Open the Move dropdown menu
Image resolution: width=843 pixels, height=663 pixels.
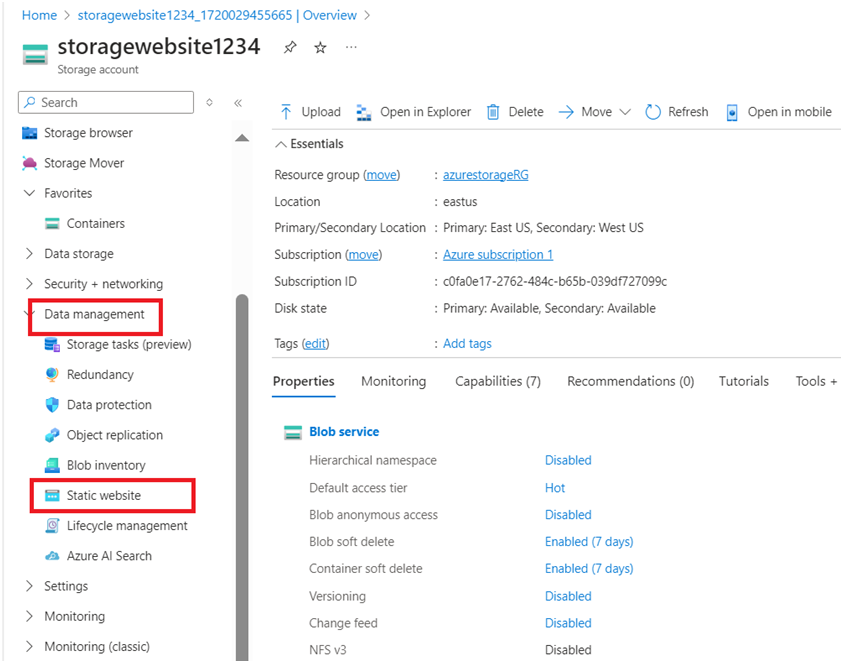point(594,112)
